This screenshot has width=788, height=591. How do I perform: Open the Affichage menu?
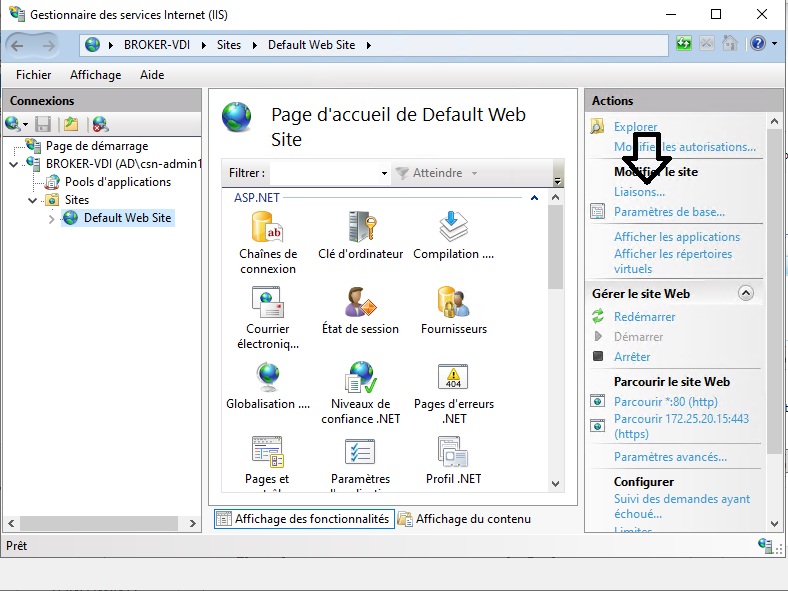coord(95,75)
